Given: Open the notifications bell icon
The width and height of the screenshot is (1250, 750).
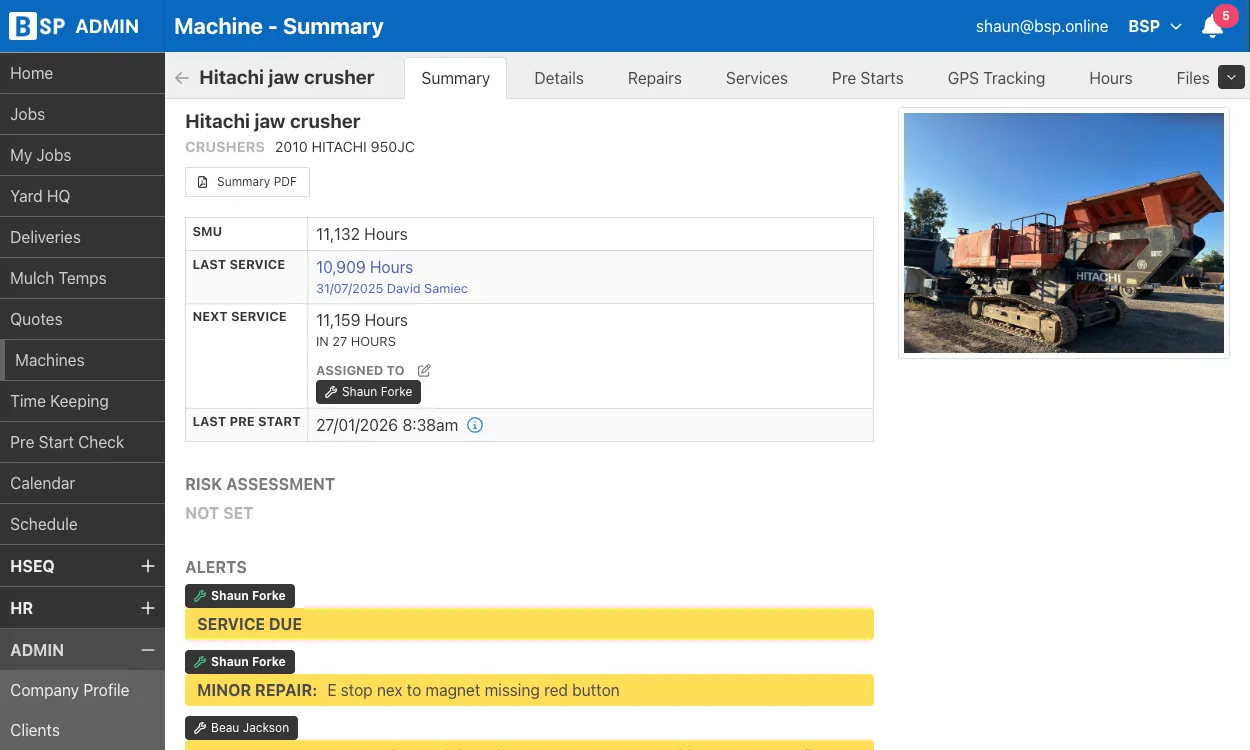Looking at the screenshot, I should coord(1213,27).
